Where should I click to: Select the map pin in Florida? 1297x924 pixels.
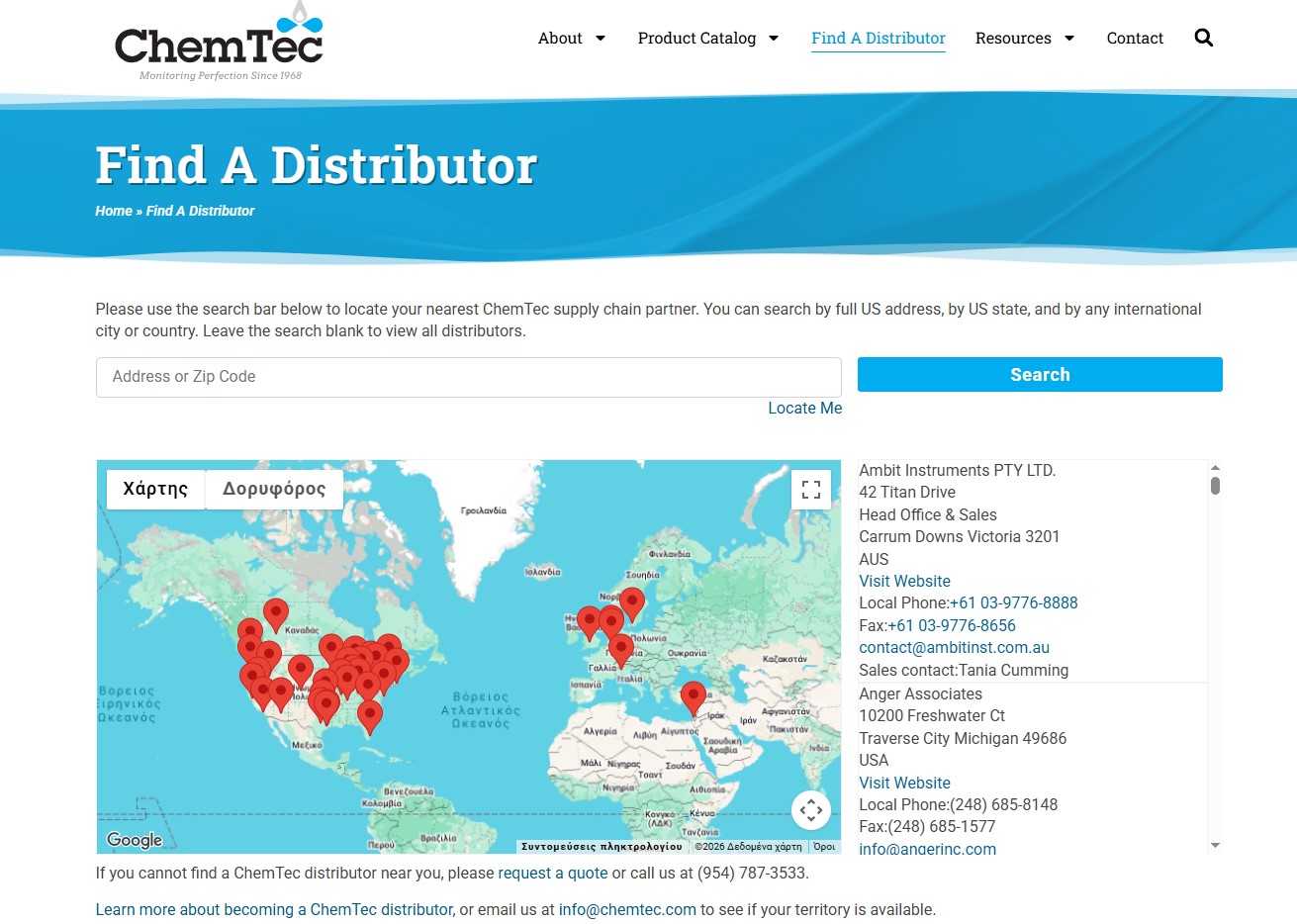coord(369,716)
